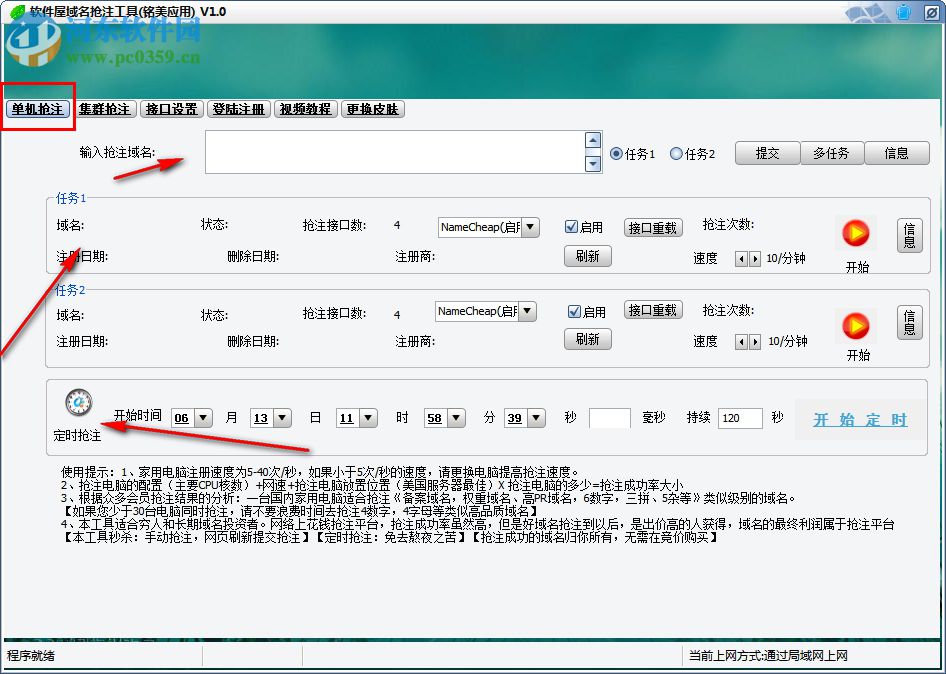The image size is (946, 674).
Task: Increase Task 1 speed with the stepper arrow
Action: pyautogui.click(x=754, y=258)
